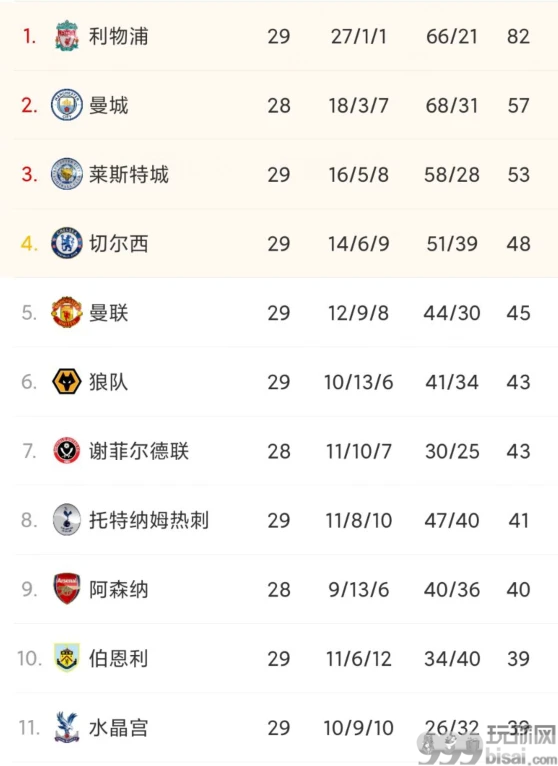Select the 68/31 goals for 曼城
Screen dimensions: 558x766
(452, 106)
